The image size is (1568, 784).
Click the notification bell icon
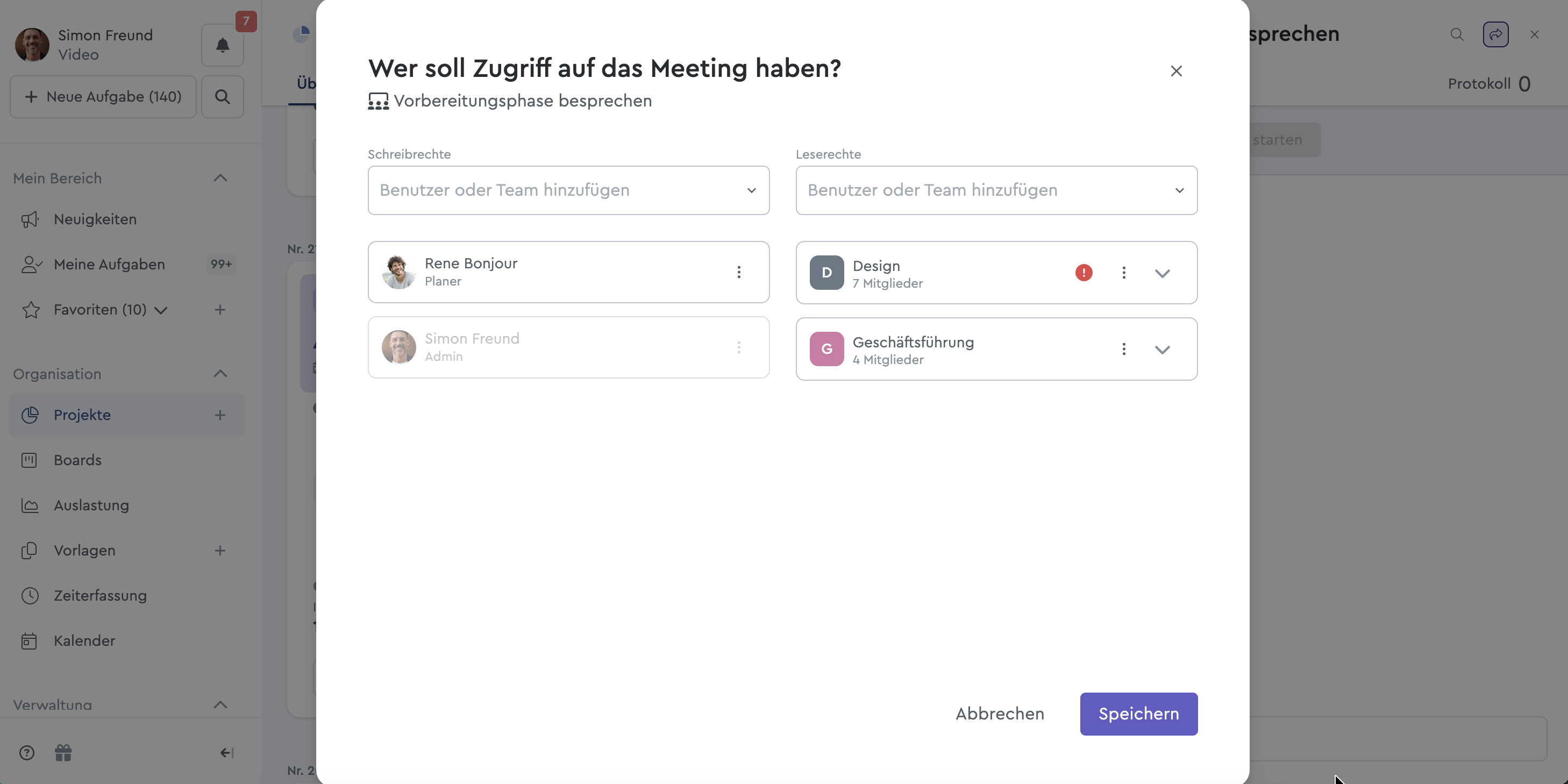(x=222, y=45)
